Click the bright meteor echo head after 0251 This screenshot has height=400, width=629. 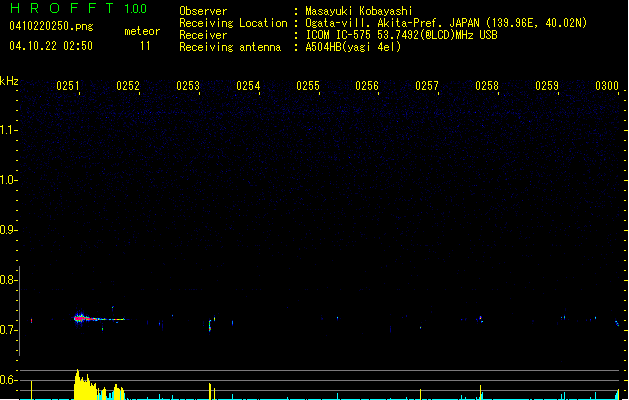(x=80, y=319)
